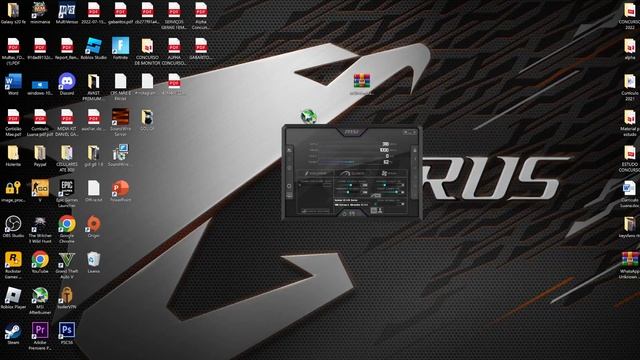Open the AVAST PREMIUM folder
Screen dimensions: 640x360
(93, 87)
